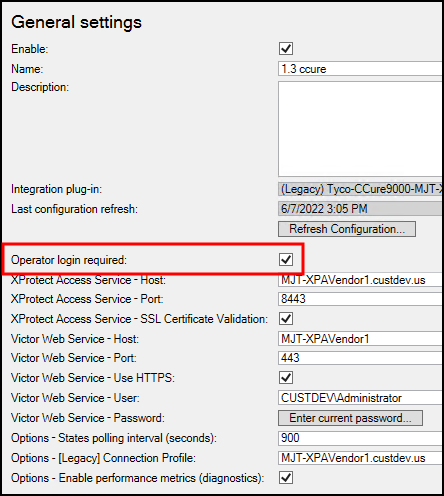The image size is (444, 496).
Task: Click the Integration plug-in read-only field
Action: click(x=360, y=189)
